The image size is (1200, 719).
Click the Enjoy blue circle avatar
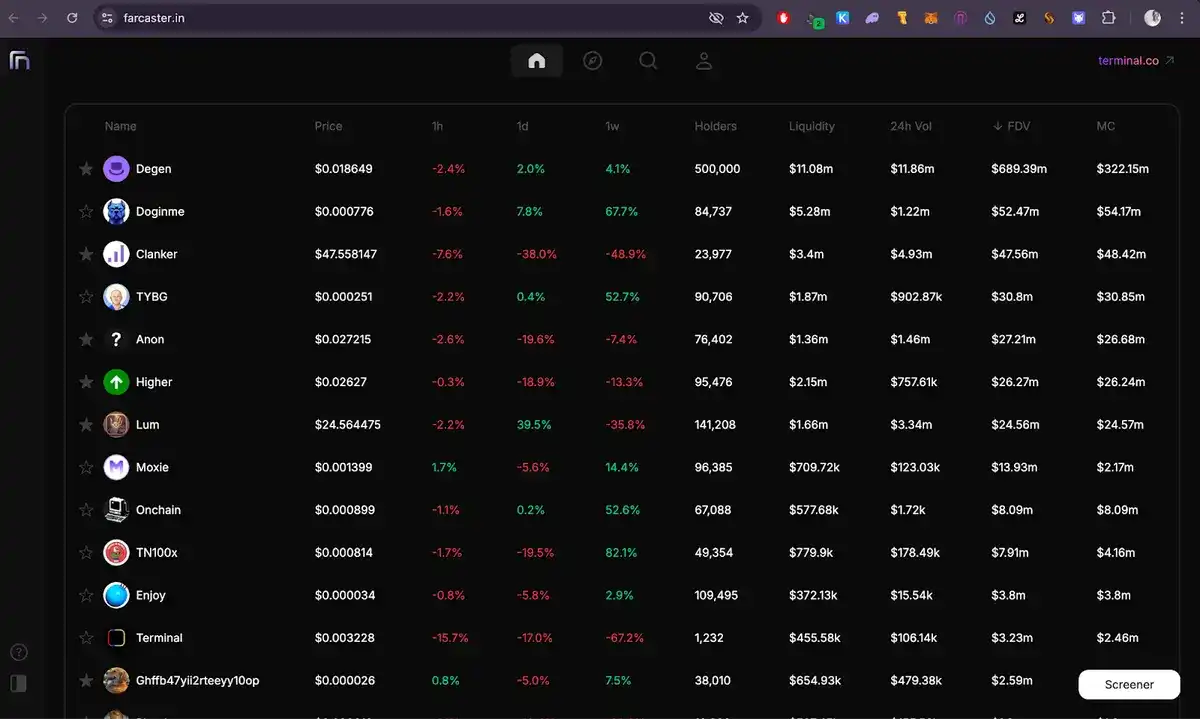[x=116, y=595]
